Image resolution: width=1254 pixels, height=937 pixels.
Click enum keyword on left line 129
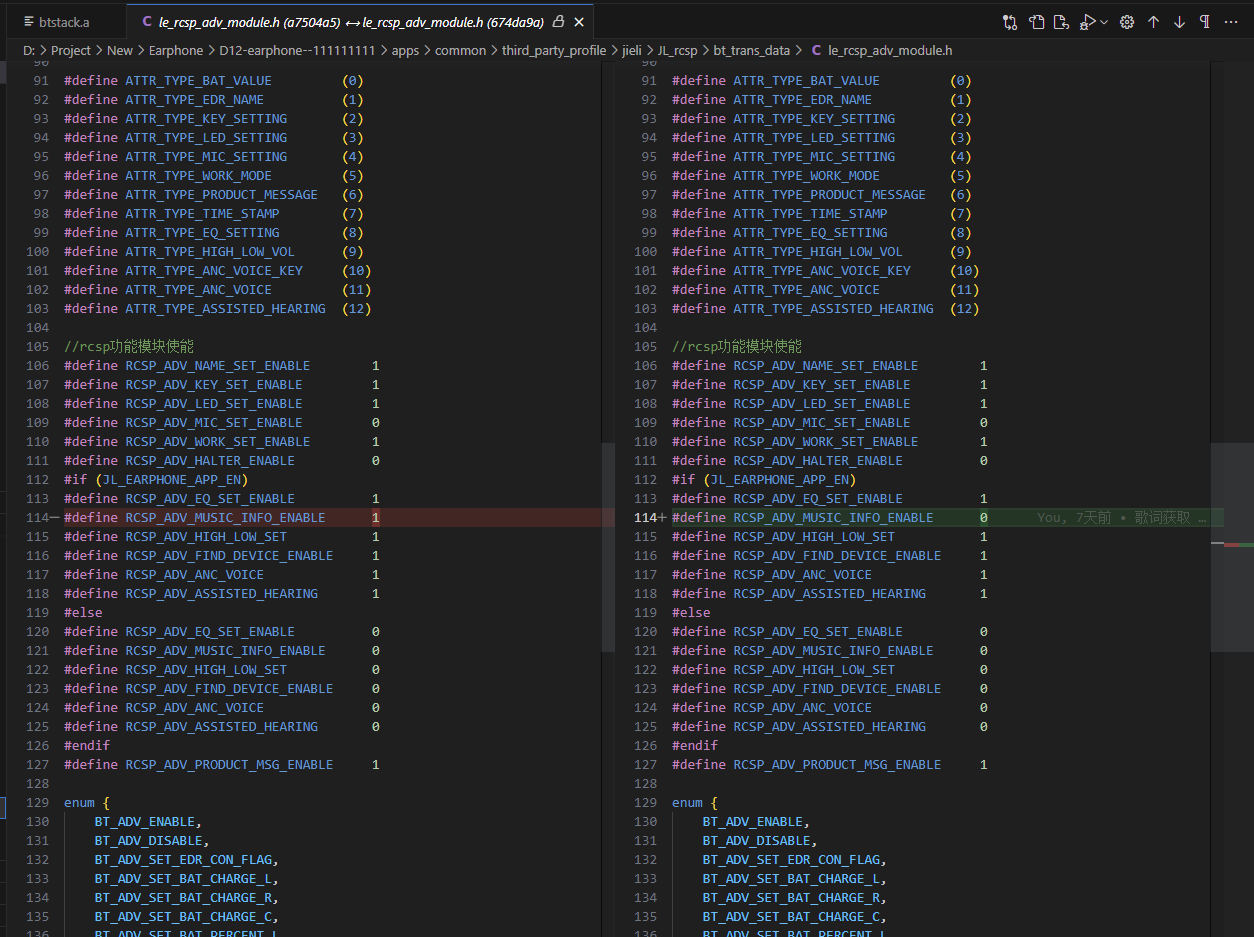79,803
